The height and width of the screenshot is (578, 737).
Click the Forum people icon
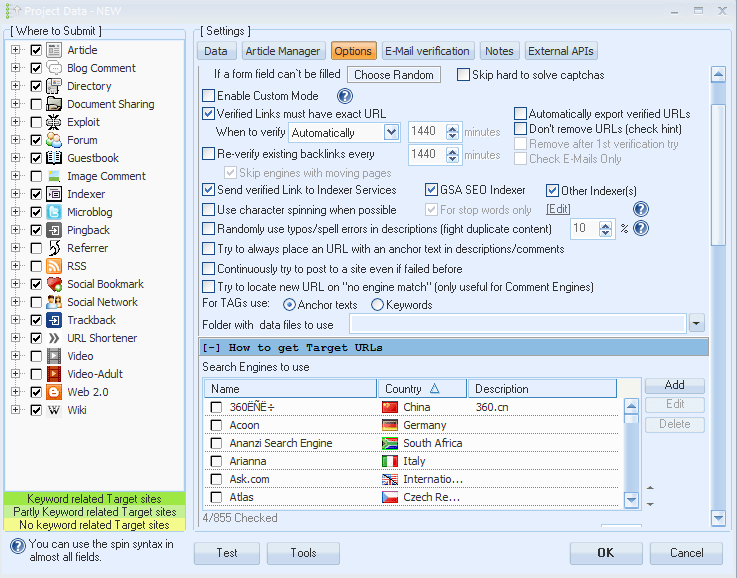tap(54, 140)
